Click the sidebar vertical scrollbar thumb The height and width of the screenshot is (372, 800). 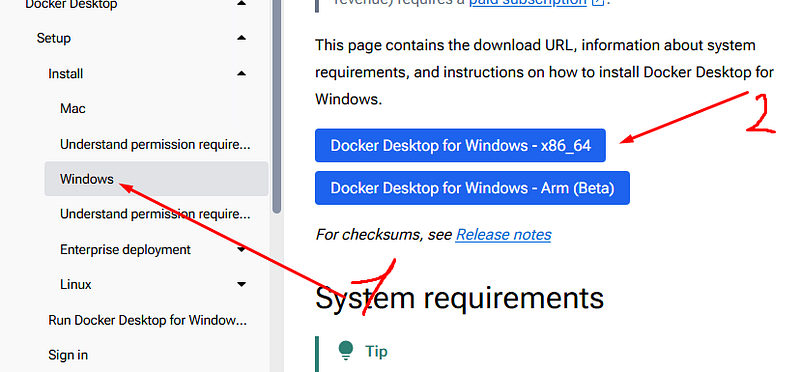point(277,106)
